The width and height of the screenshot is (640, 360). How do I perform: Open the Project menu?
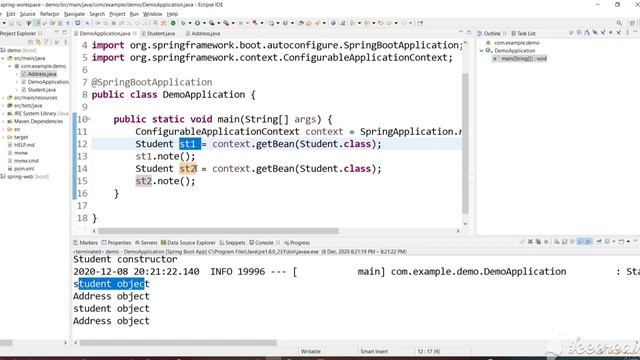click(x=117, y=14)
